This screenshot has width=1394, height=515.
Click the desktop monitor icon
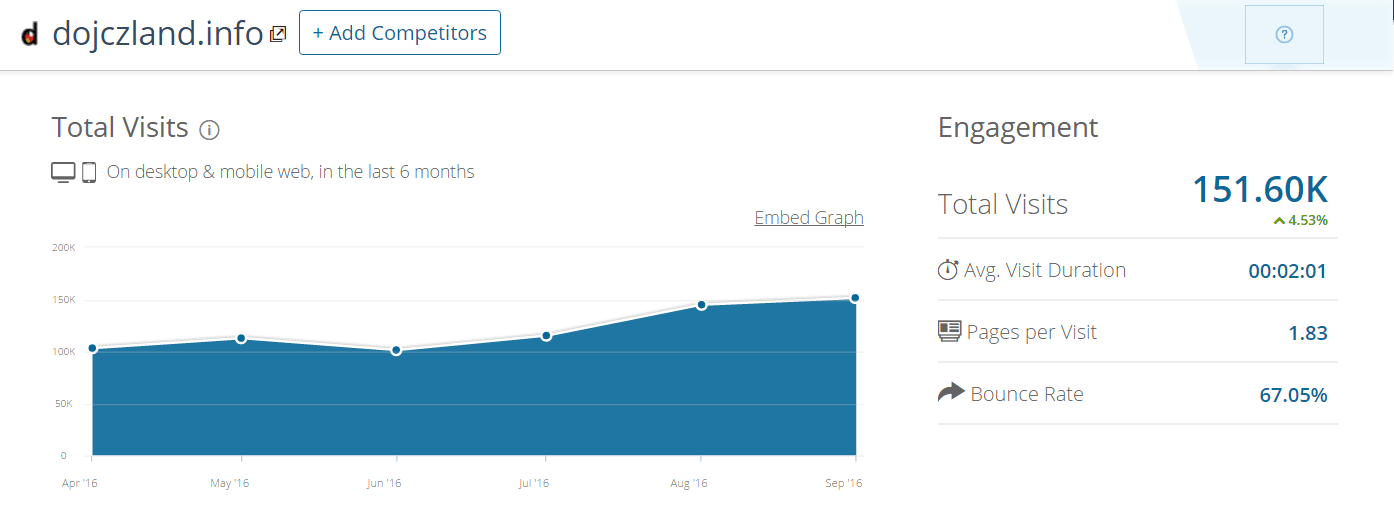pos(63,172)
